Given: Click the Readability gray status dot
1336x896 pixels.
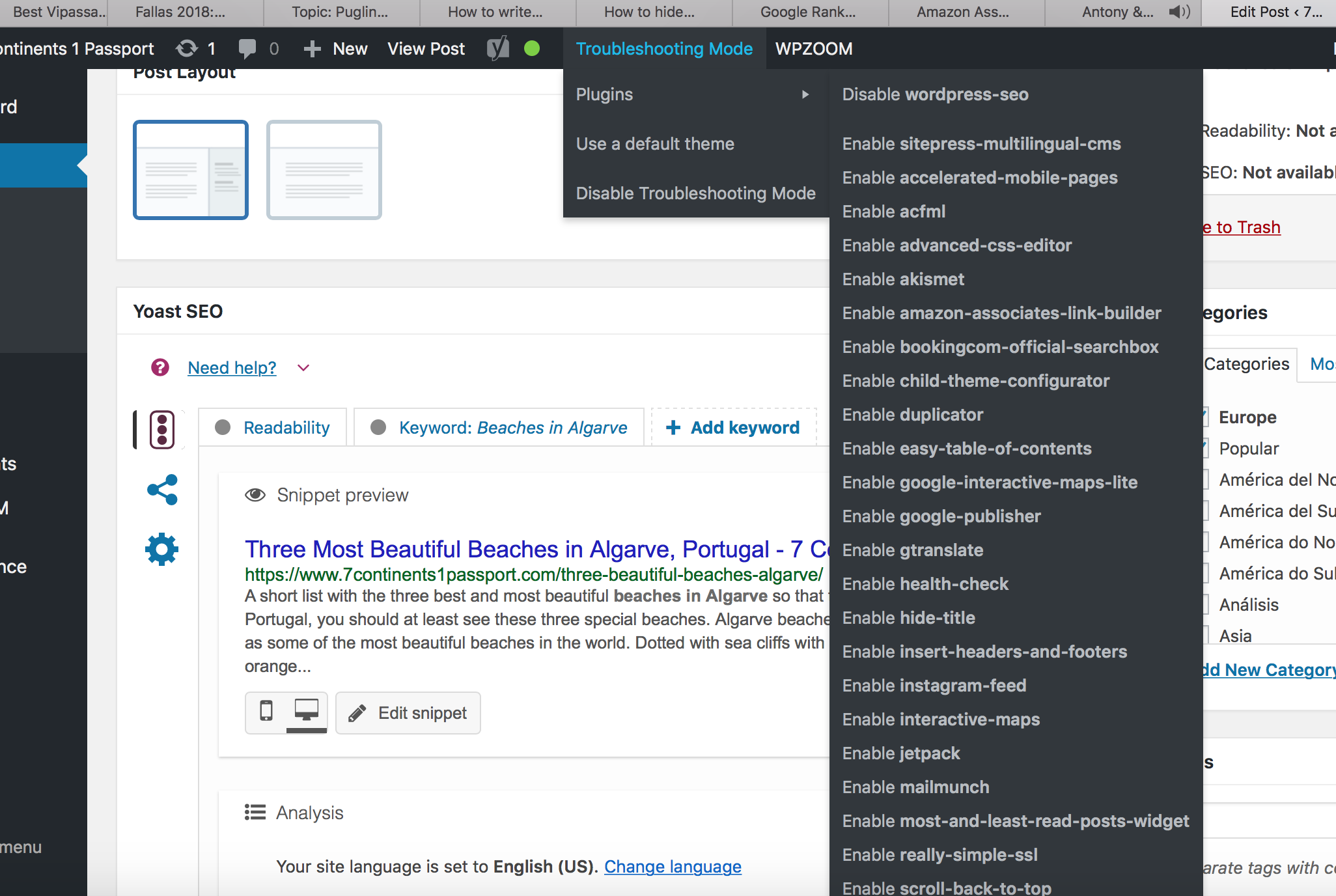Looking at the screenshot, I should [223, 427].
